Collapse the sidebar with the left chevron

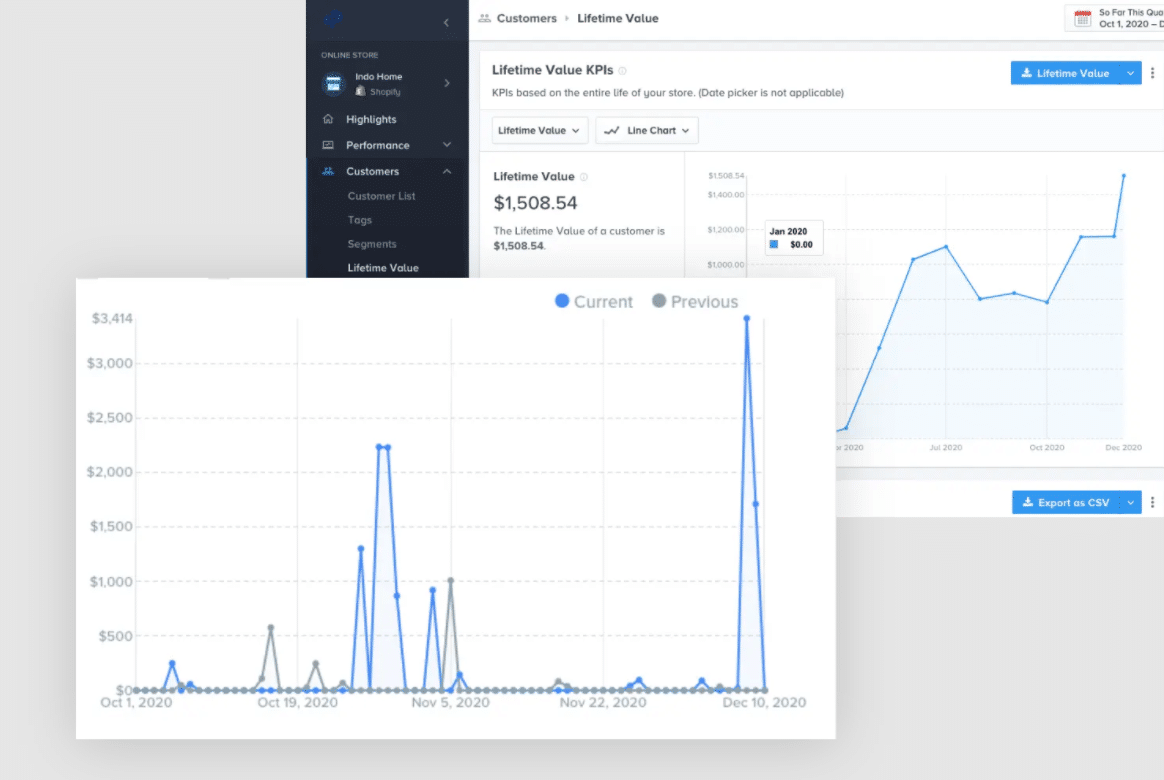click(446, 22)
